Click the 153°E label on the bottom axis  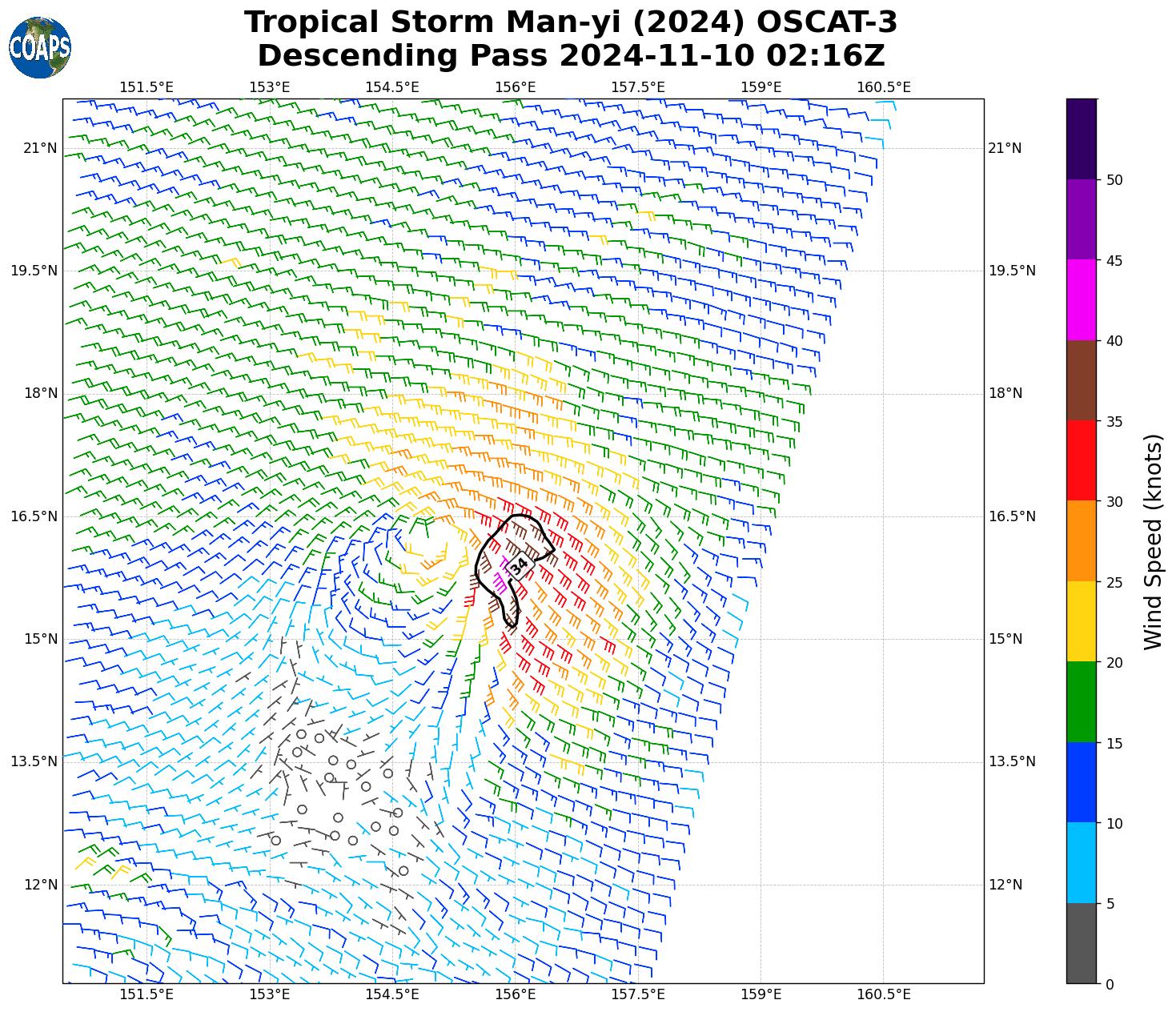(x=270, y=994)
